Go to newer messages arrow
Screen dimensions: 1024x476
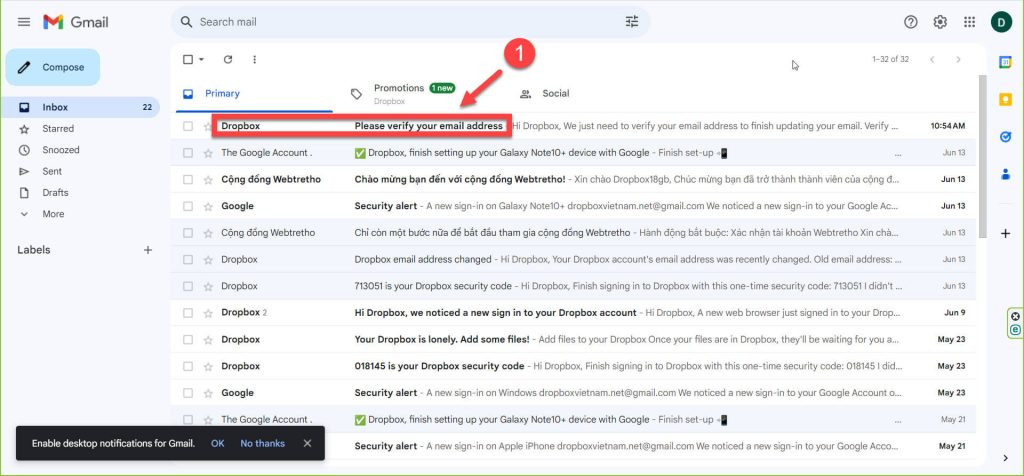(932, 59)
